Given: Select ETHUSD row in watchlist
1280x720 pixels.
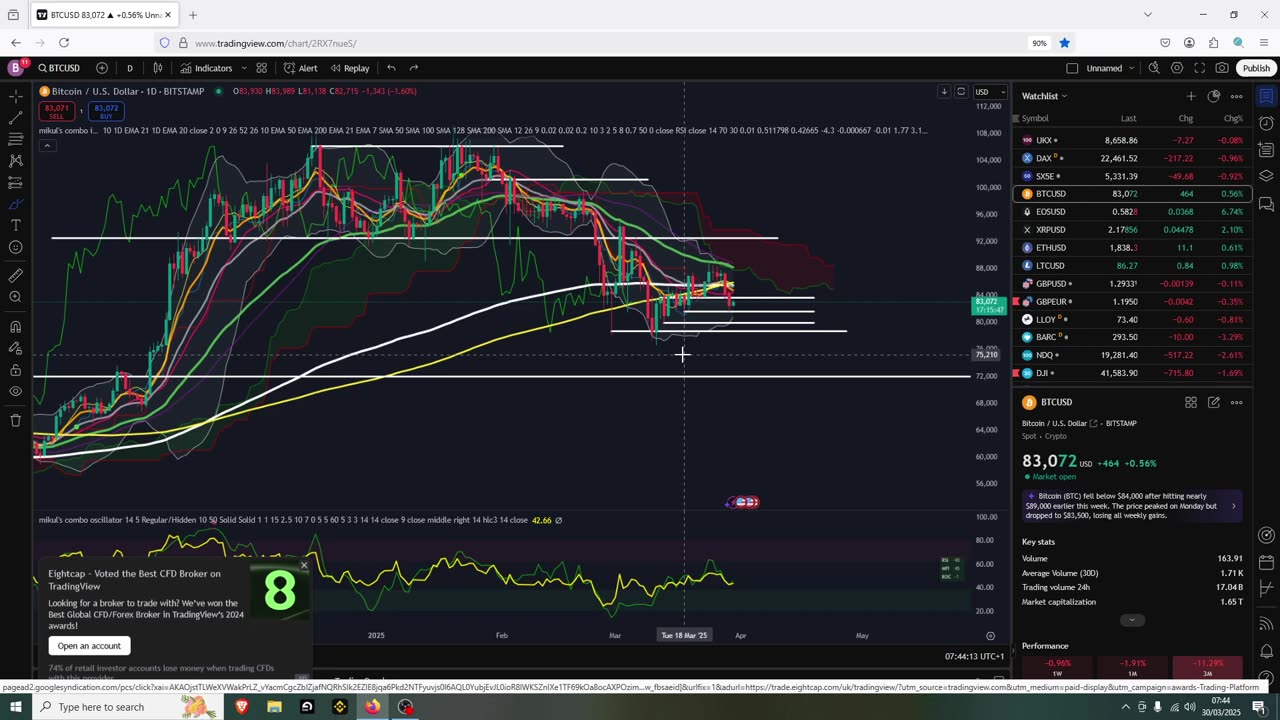Looking at the screenshot, I should [1132, 247].
